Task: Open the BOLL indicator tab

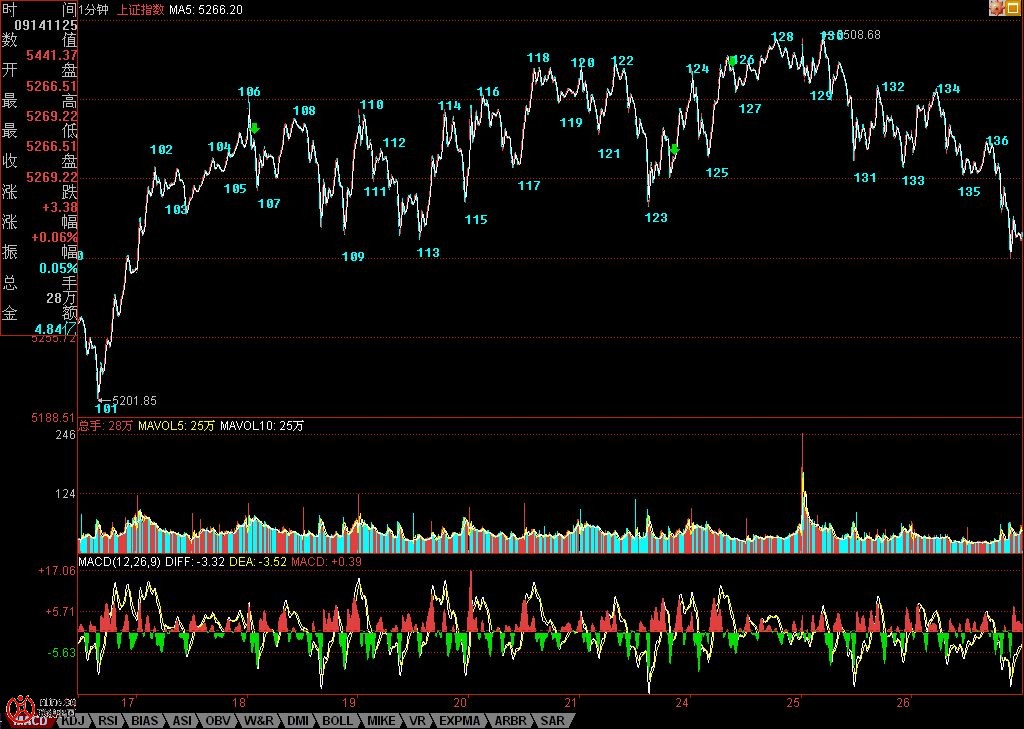Action: point(337,720)
